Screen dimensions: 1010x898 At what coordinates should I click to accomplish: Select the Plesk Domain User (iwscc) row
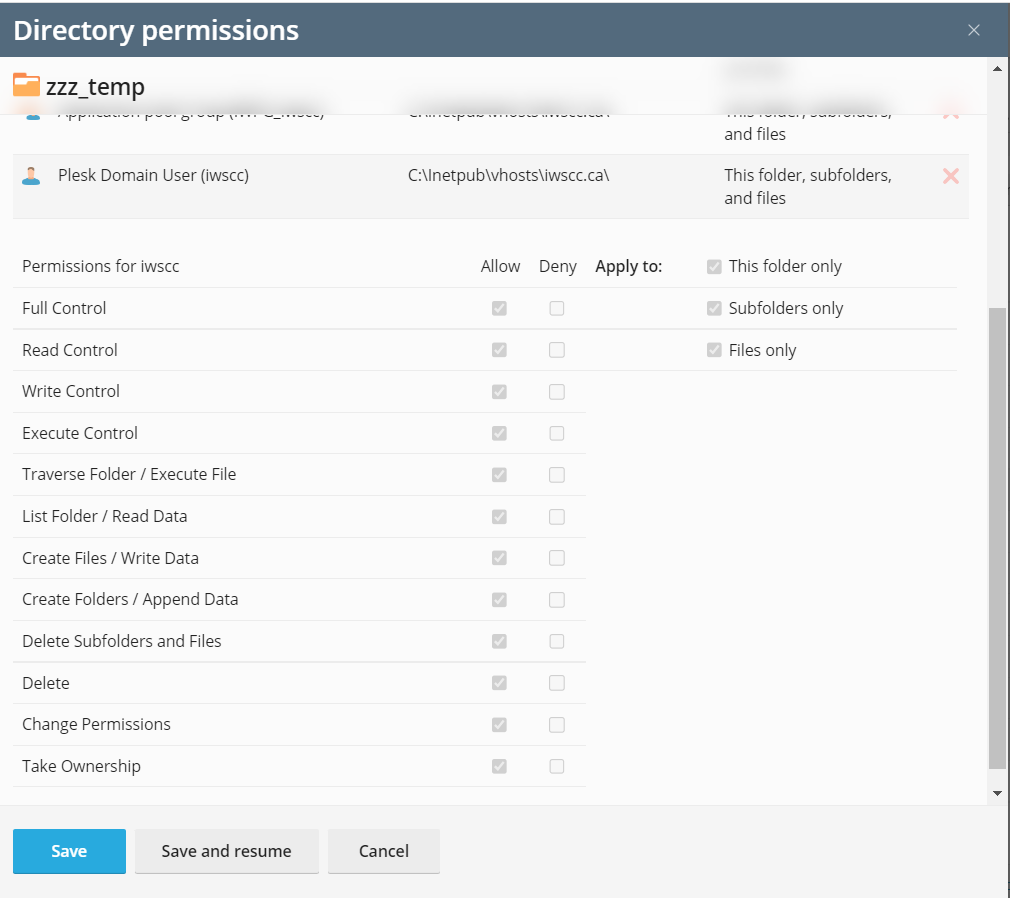click(490, 187)
